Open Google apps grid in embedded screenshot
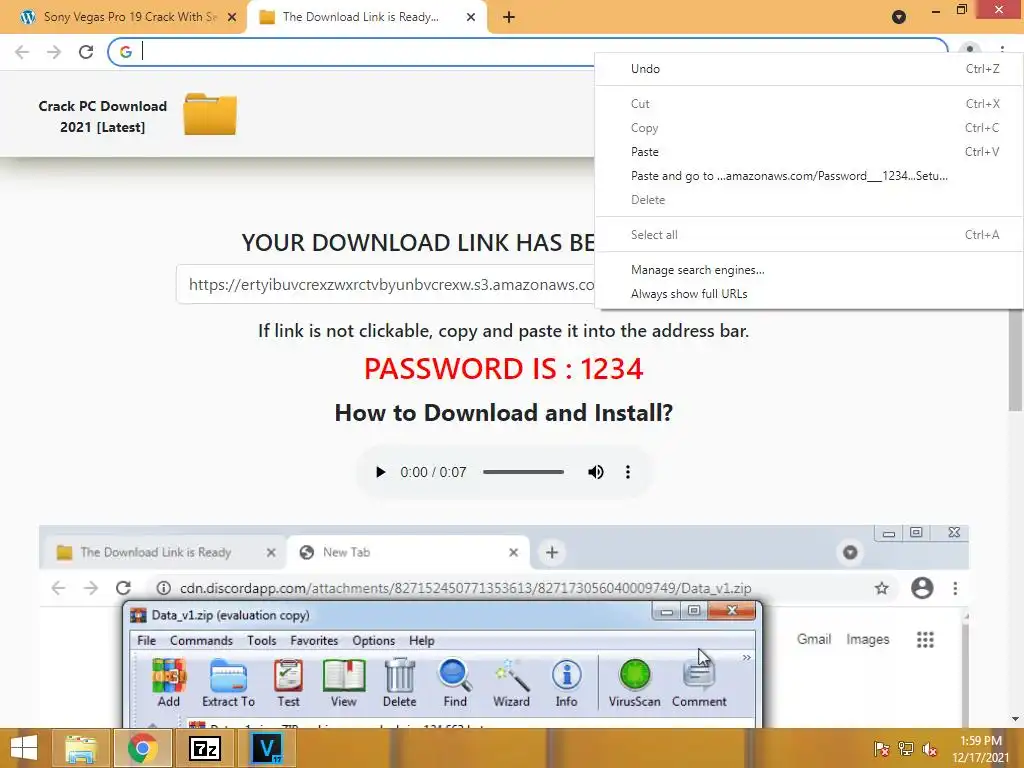Viewport: 1024px width, 768px height. point(925,639)
